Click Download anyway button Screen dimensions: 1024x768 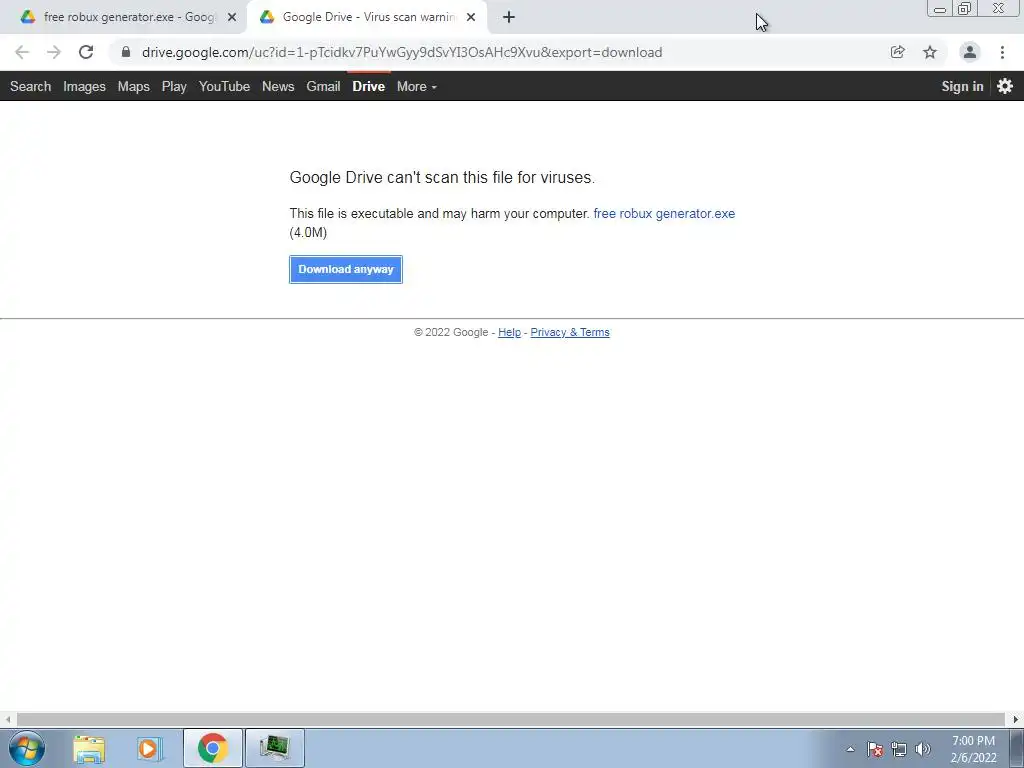[x=346, y=269]
